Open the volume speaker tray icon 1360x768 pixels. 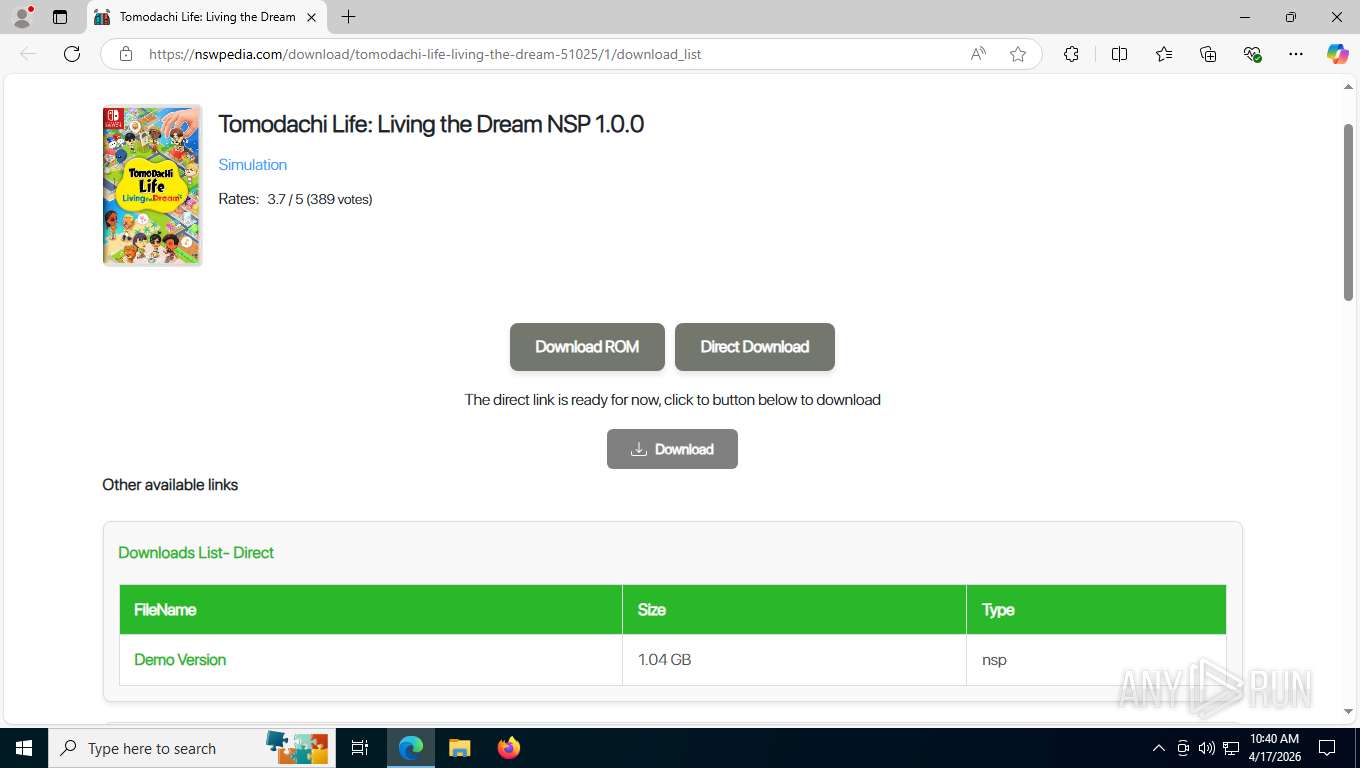pyautogui.click(x=1206, y=748)
